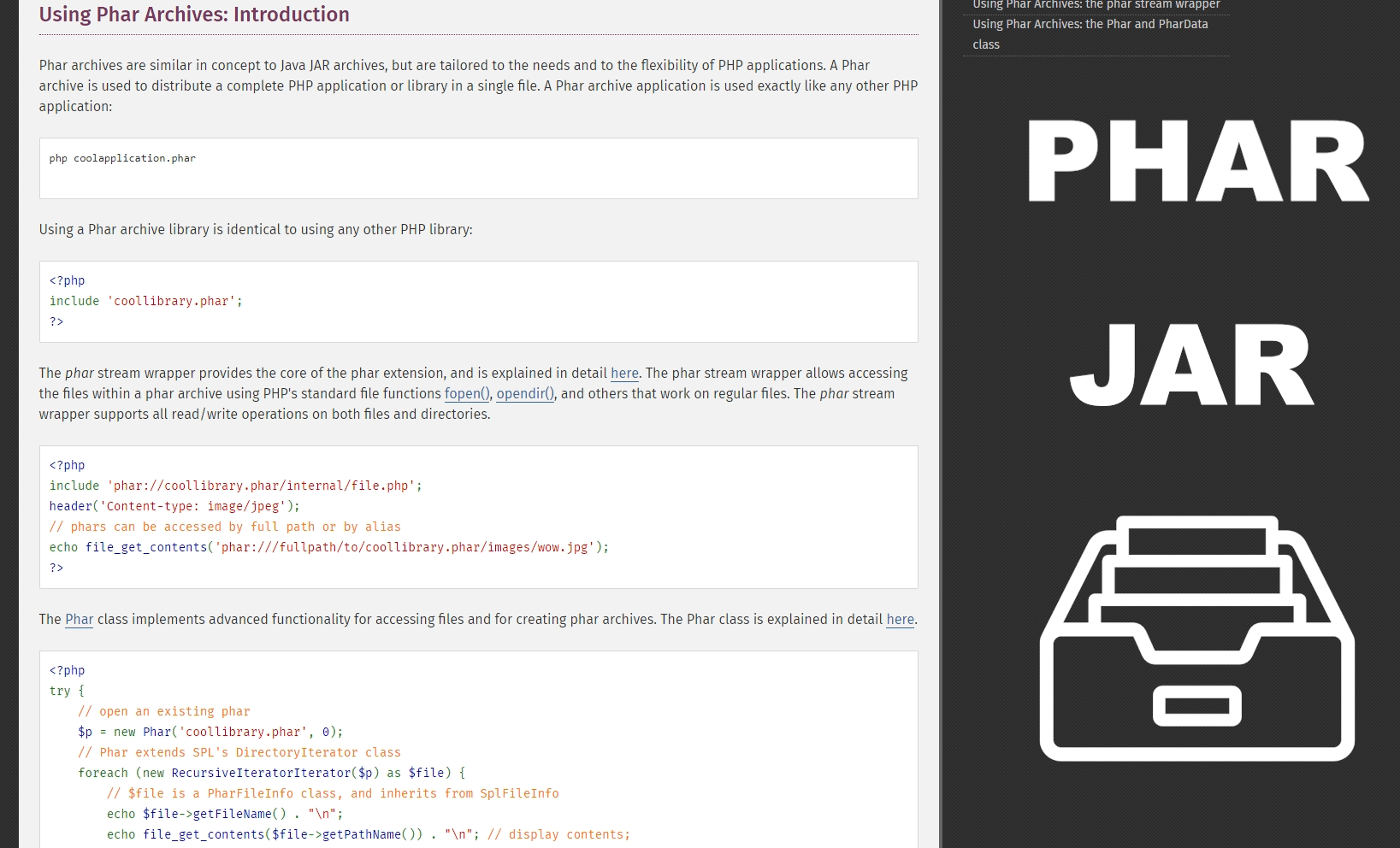Click the 'Using Phar Archives: Introduction' heading
This screenshot has height=848, width=1400.
point(194,15)
